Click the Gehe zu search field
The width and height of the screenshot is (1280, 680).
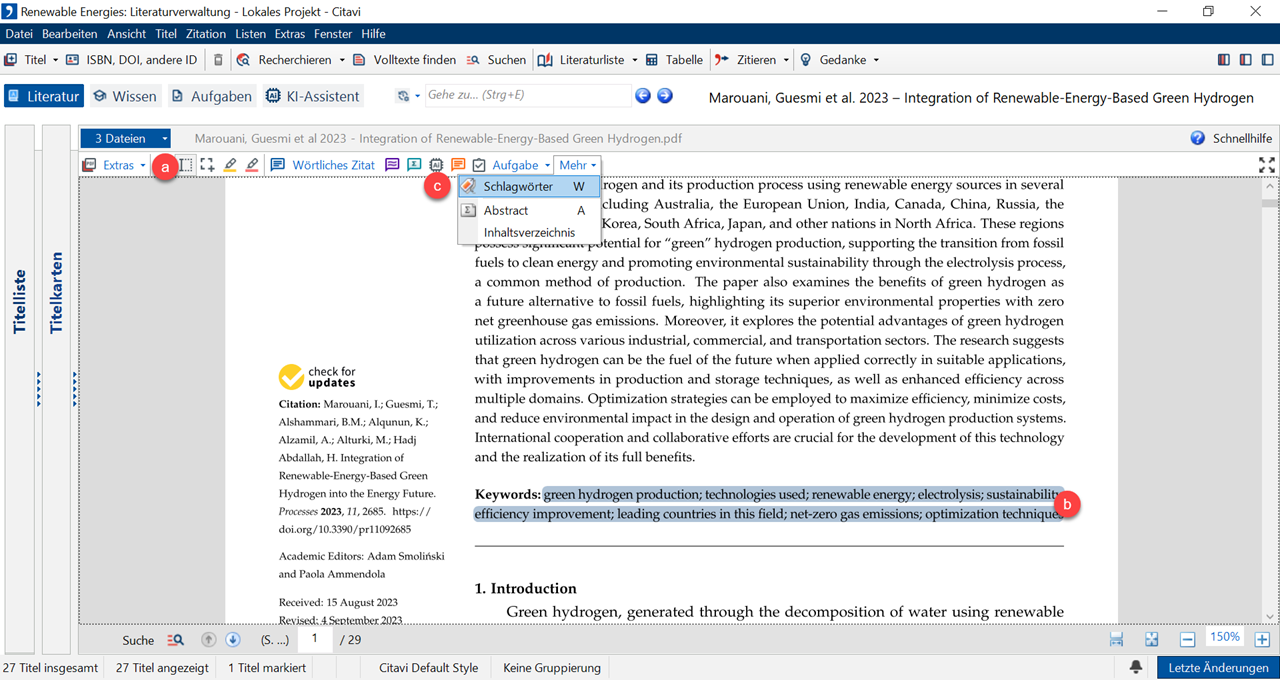525,96
